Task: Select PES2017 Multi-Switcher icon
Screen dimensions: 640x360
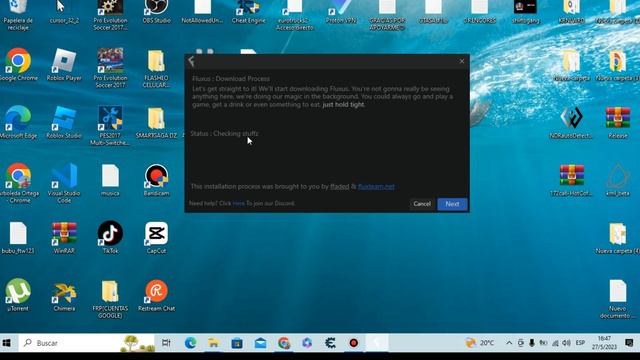Action: [110, 125]
